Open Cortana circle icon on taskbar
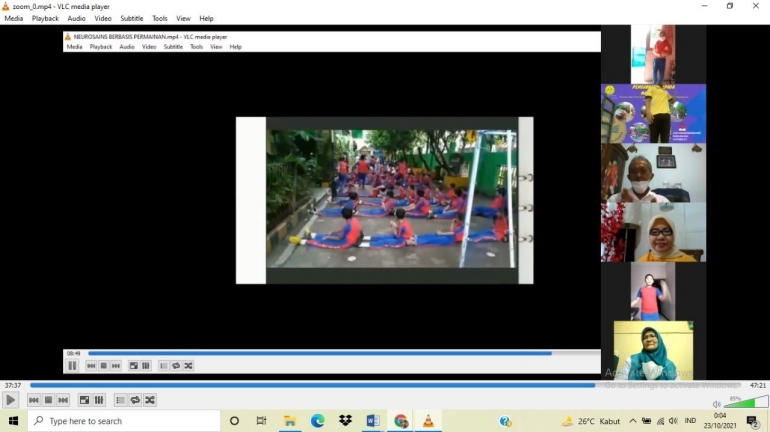This screenshot has height=432, width=770. click(234, 421)
